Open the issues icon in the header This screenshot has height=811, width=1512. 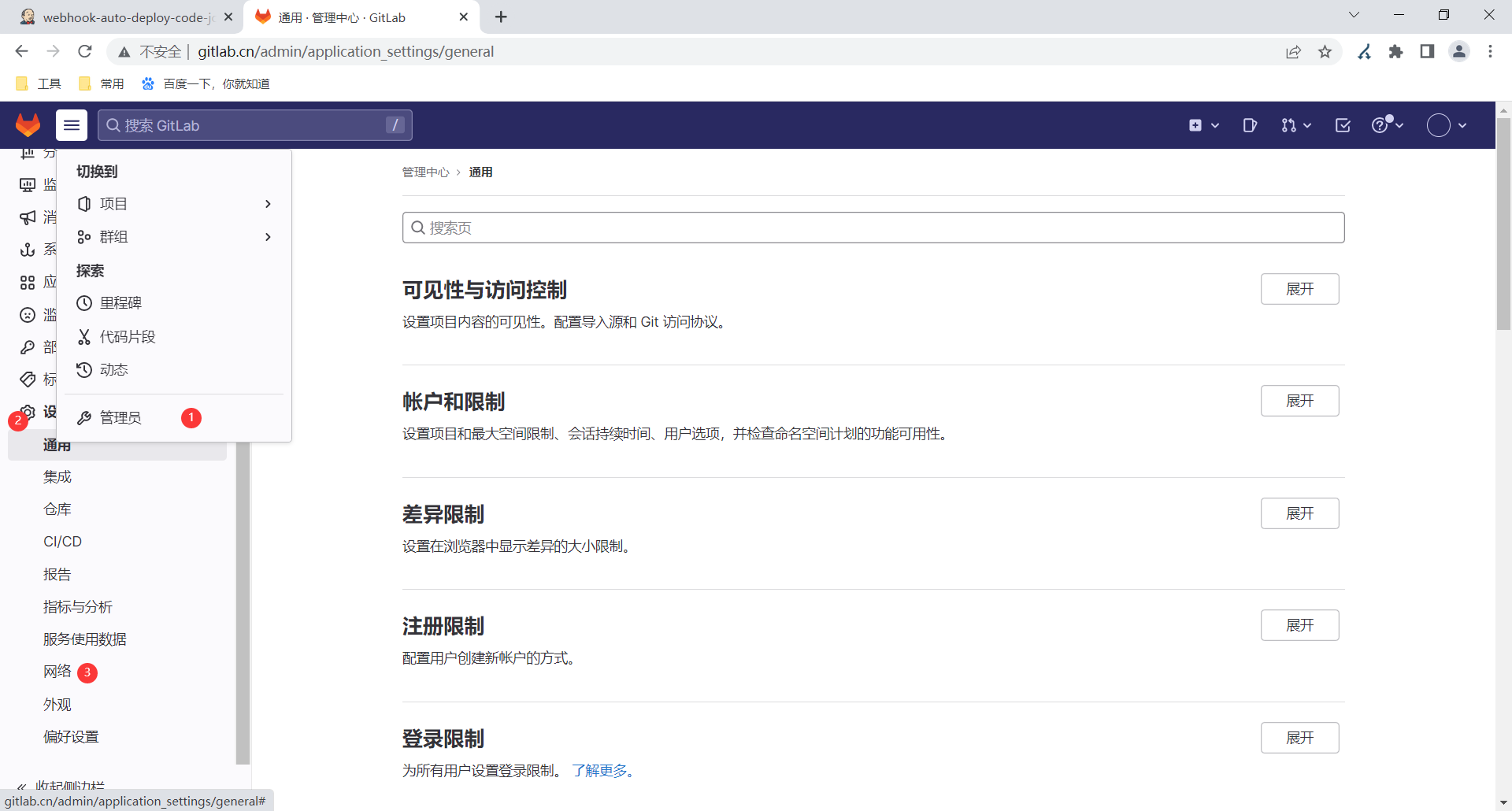(1250, 125)
